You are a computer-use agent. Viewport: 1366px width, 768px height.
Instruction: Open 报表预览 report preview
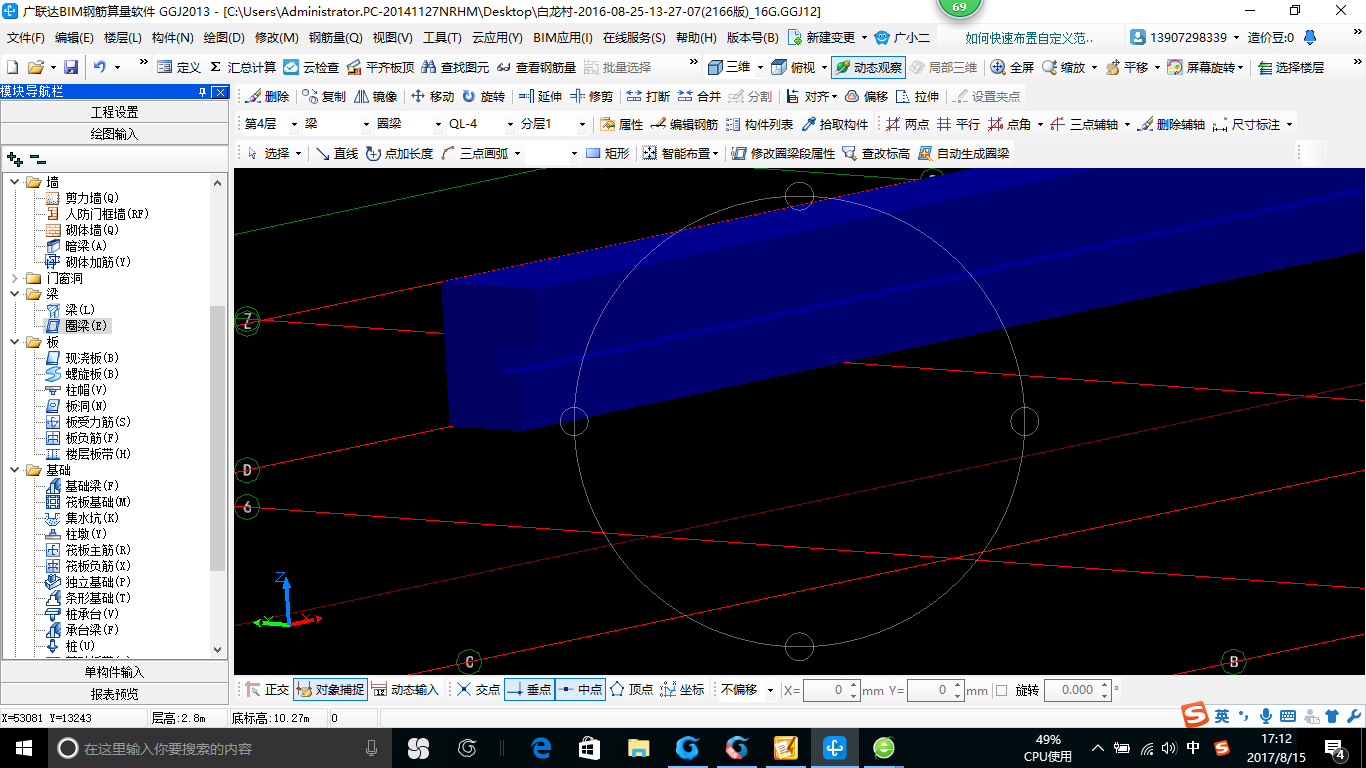[x=114, y=694]
